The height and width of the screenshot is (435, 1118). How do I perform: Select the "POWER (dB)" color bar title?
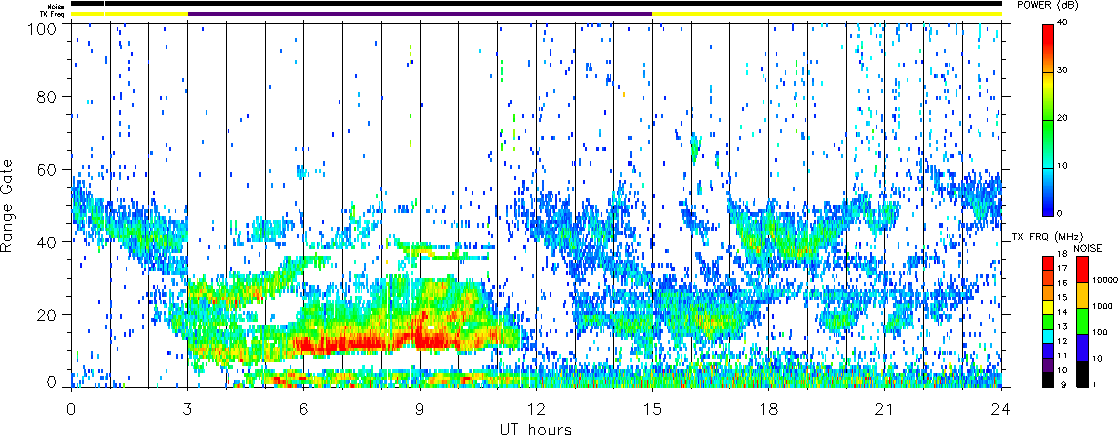[1049, 5]
